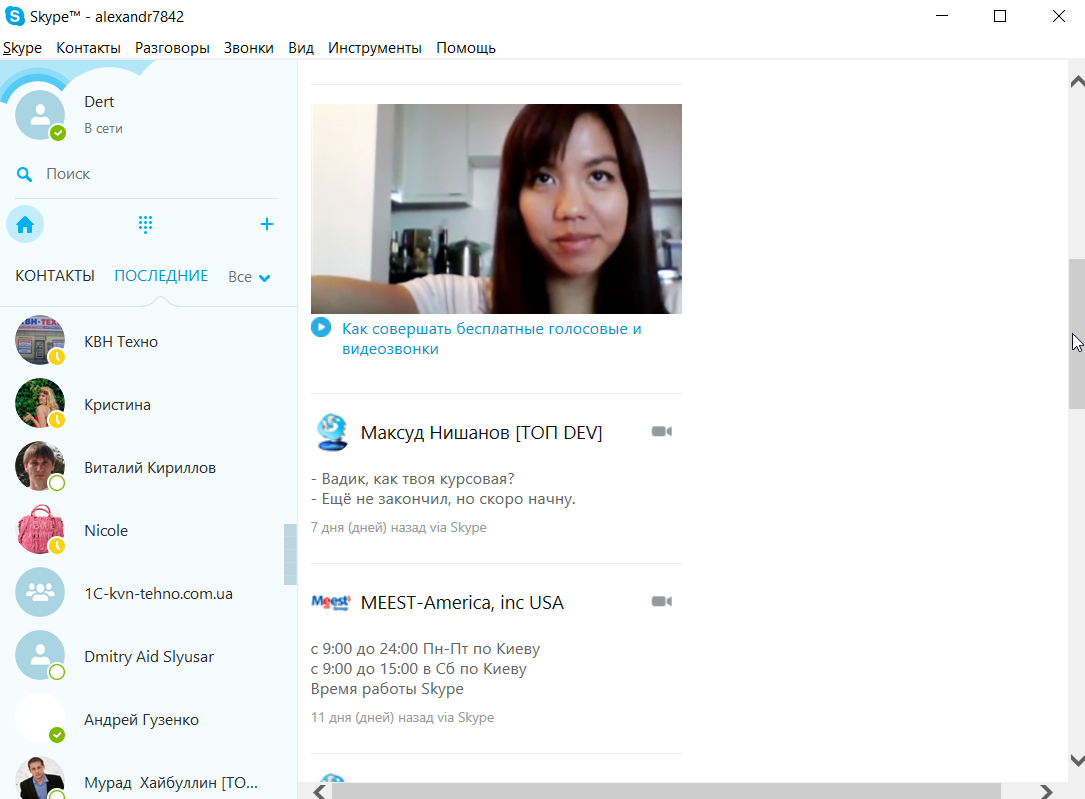This screenshot has height=799, width=1085.
Task: Click Dmitry Aid Slyusar's avatar
Action: click(40, 655)
